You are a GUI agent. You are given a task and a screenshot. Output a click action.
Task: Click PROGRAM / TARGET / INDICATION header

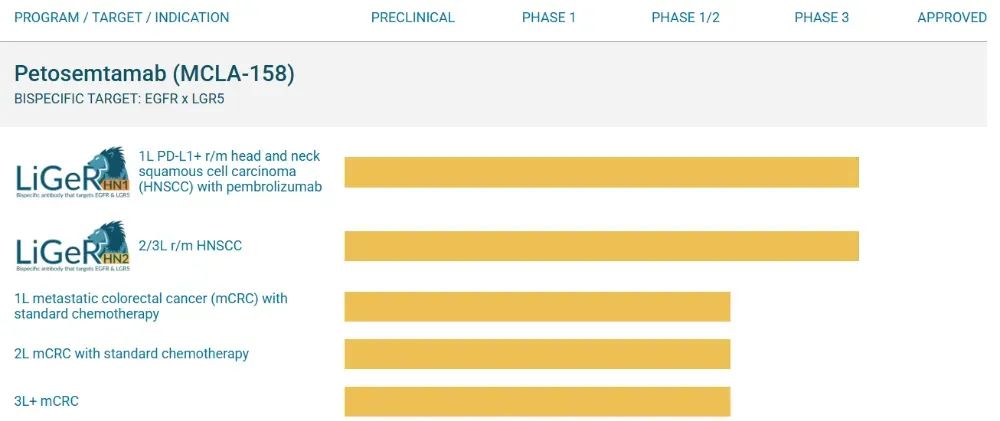pyautogui.click(x=122, y=18)
